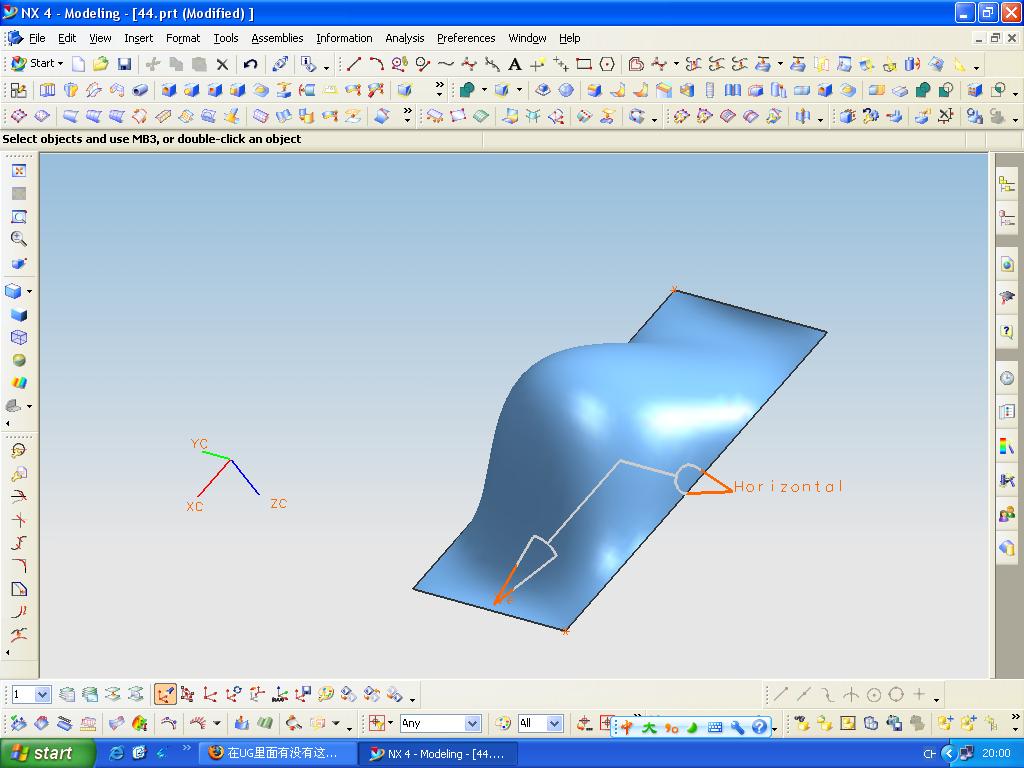The width and height of the screenshot is (1024, 768).
Task: Click the Fit view icon in the left toolbar
Action: (x=19, y=170)
